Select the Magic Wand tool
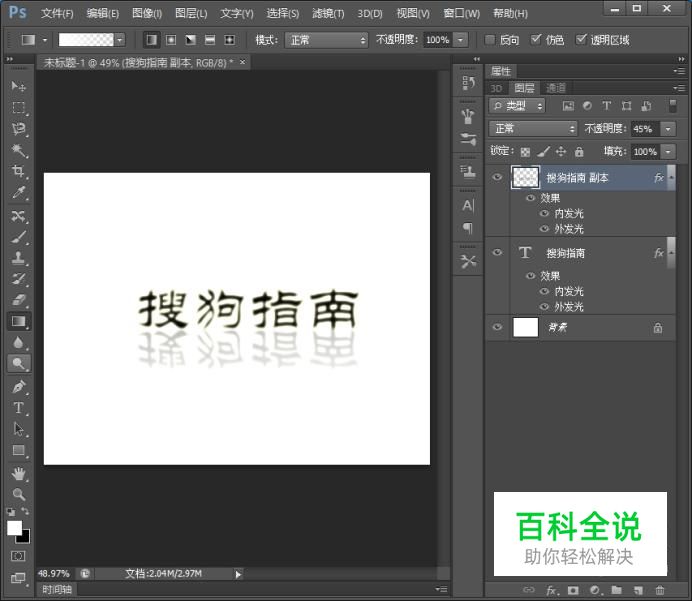Screen dimensions: 692x601 click(18, 150)
